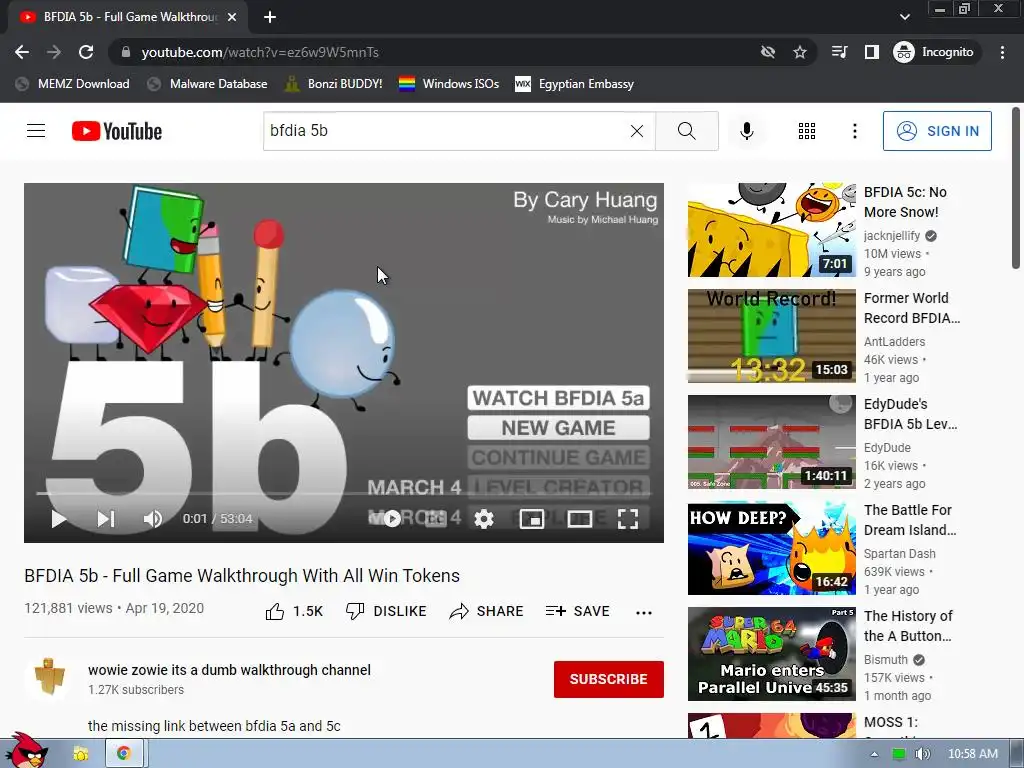Switch to theater mode

click(x=580, y=519)
